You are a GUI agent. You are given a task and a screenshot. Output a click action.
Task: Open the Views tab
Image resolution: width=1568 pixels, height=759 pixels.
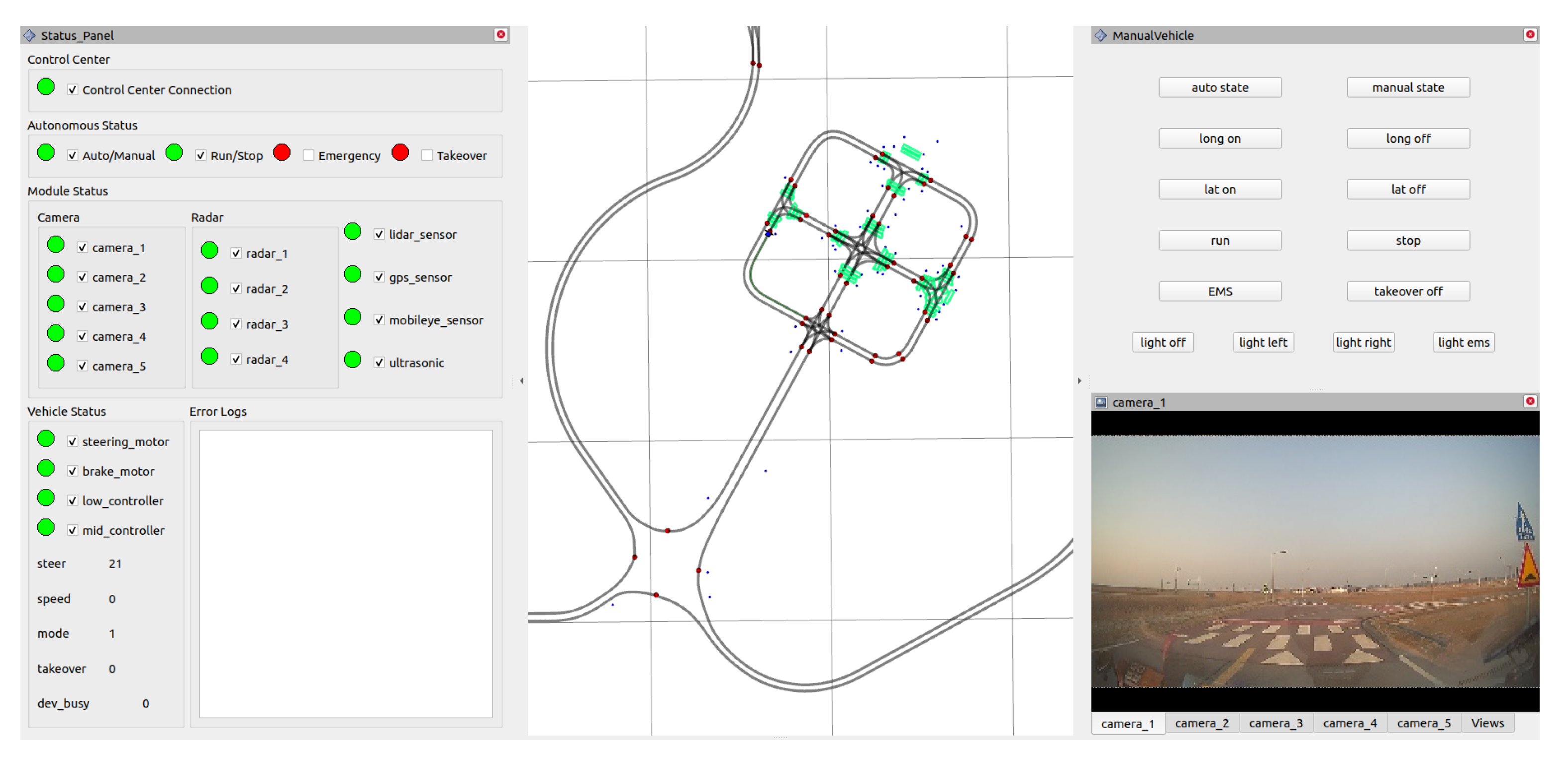click(x=1487, y=723)
